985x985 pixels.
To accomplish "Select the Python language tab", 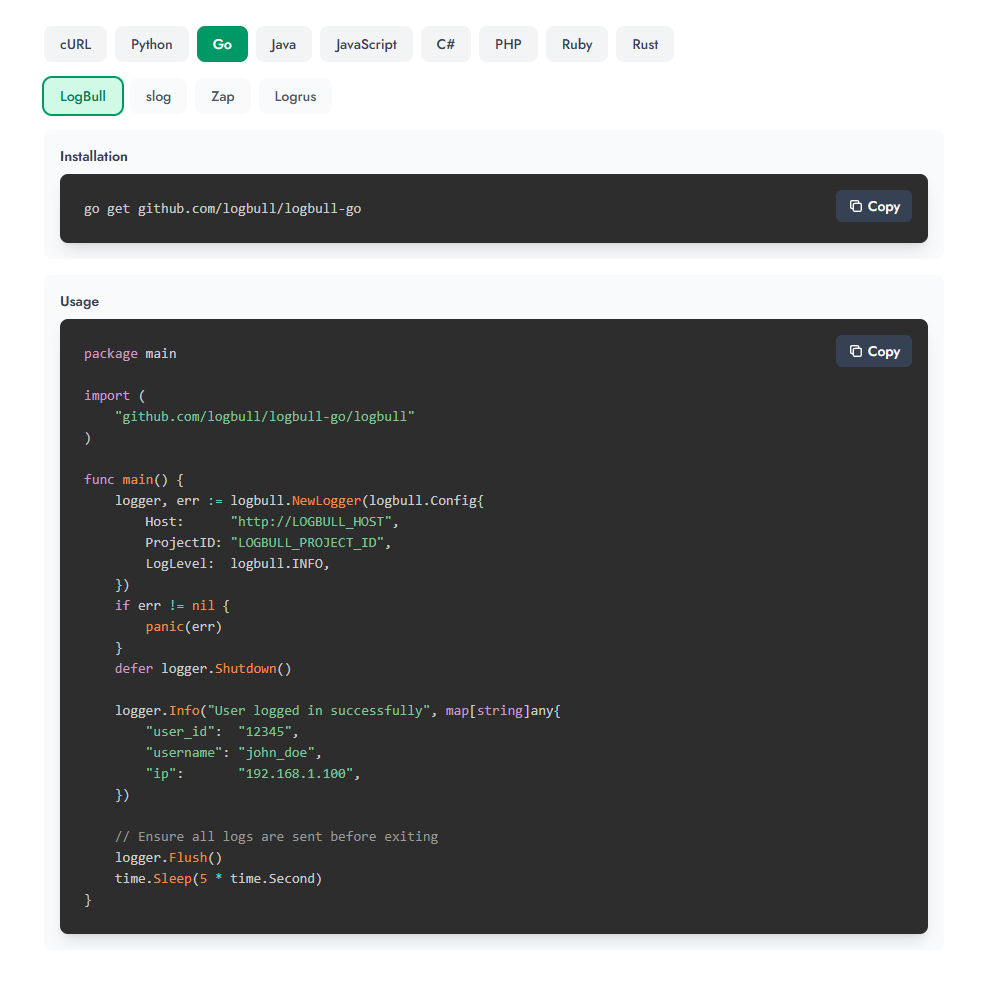I will (x=152, y=44).
